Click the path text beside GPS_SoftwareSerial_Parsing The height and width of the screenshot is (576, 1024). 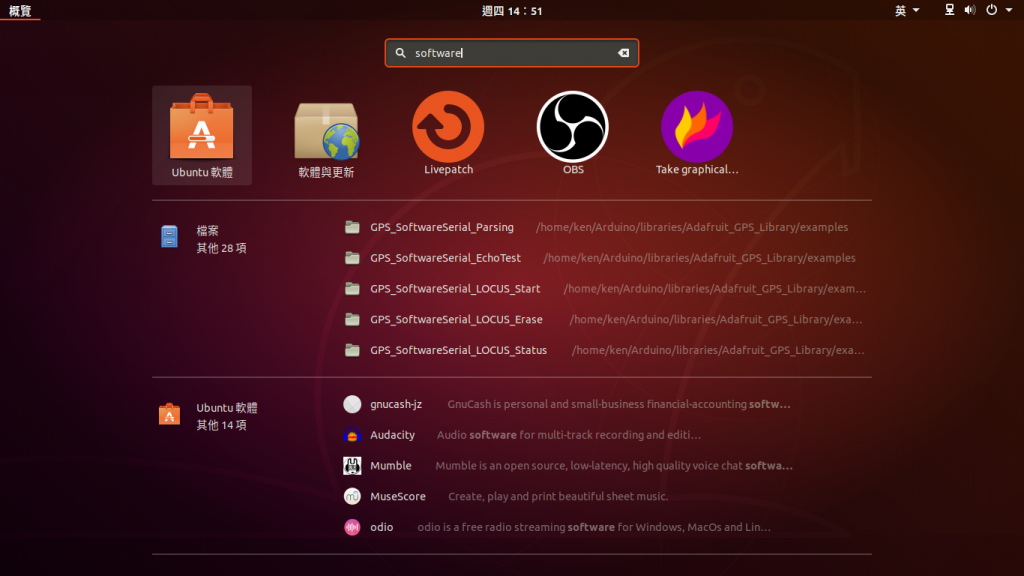tap(692, 227)
